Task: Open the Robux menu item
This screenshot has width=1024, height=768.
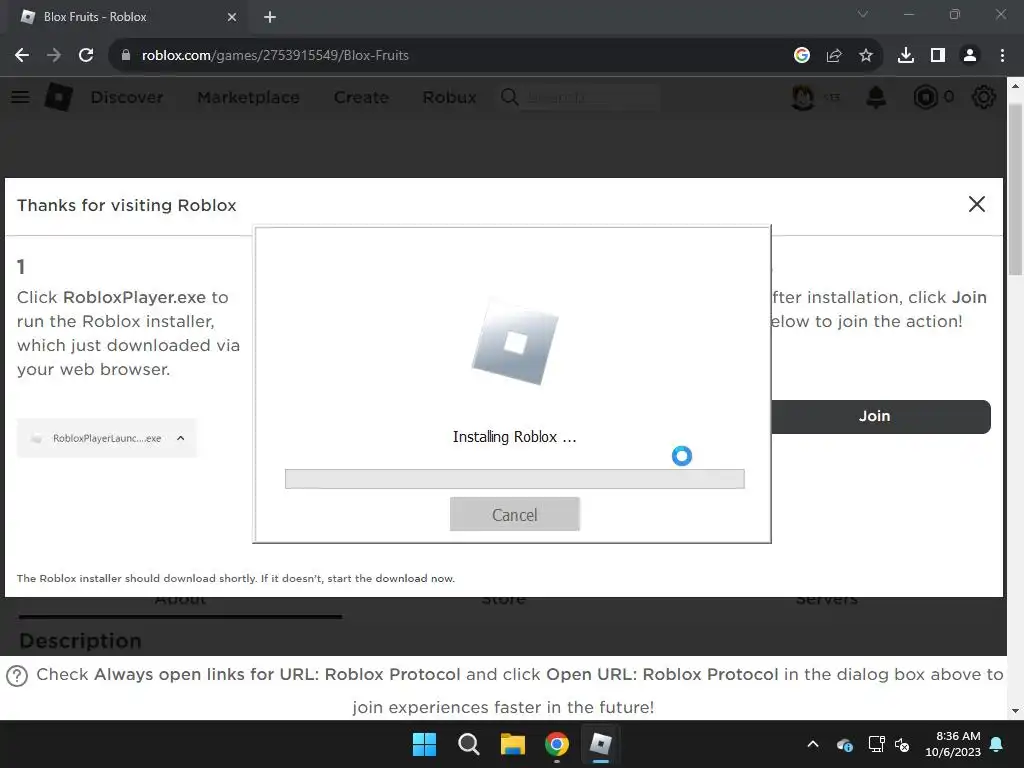Action: (449, 97)
